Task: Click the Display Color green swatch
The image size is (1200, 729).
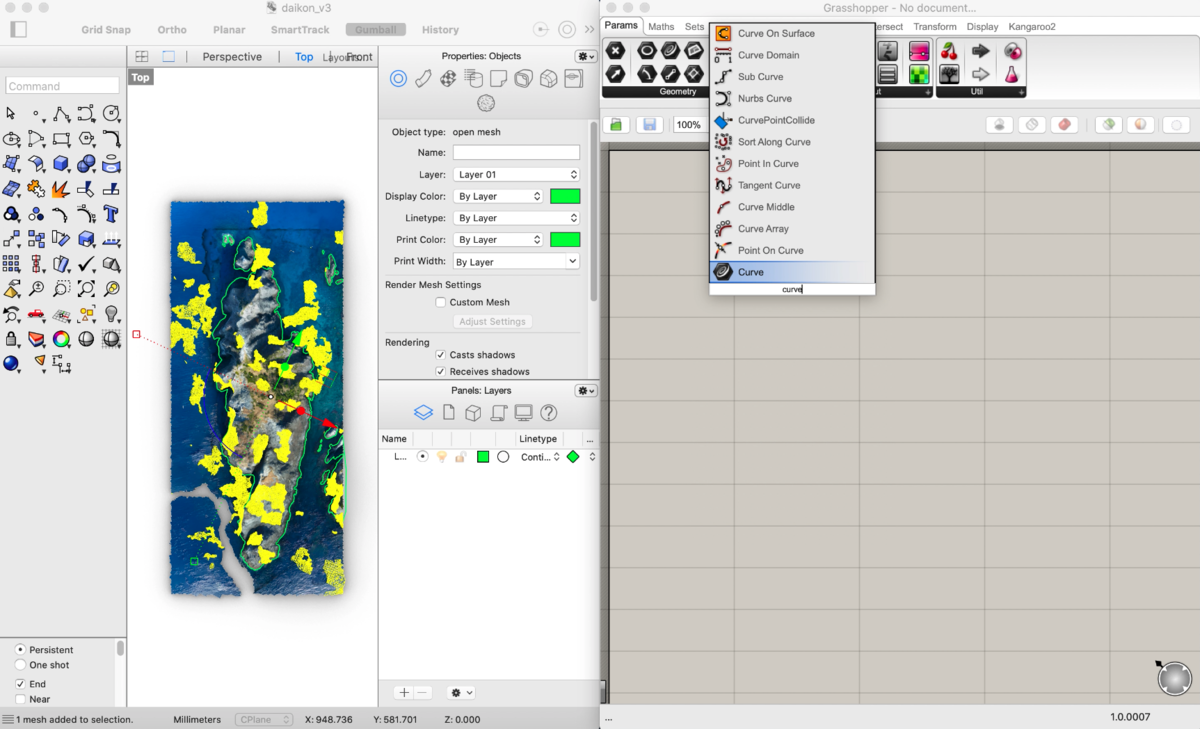Action: 565,196
